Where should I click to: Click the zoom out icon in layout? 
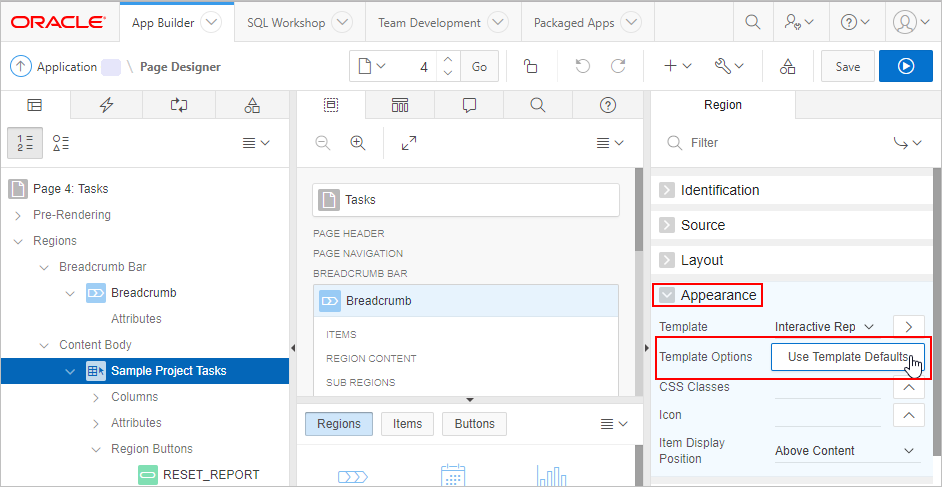(x=323, y=143)
